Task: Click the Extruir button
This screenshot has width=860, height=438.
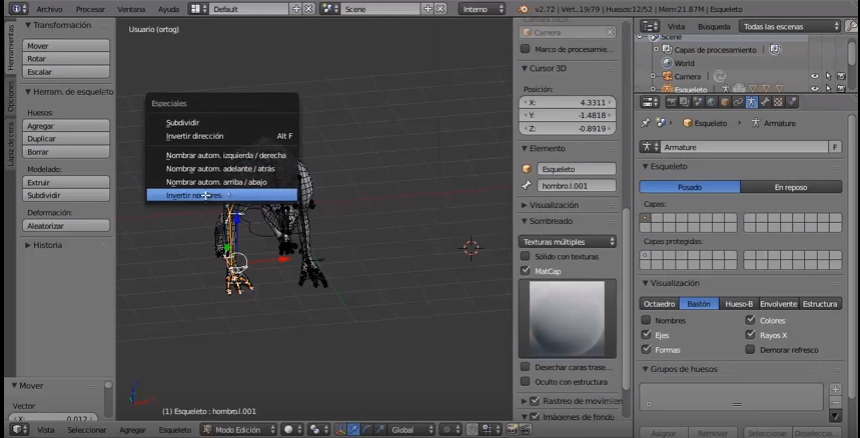Action: click(67, 183)
